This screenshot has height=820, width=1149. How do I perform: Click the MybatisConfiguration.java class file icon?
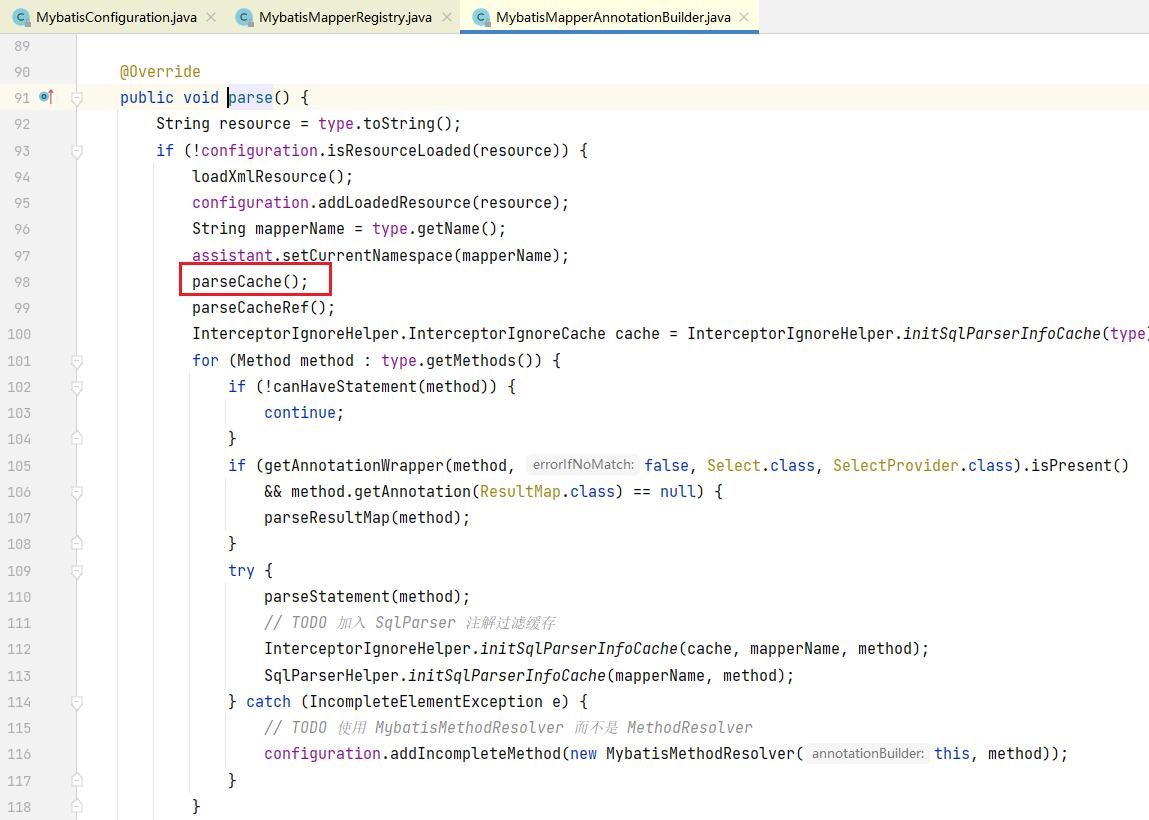(19, 17)
